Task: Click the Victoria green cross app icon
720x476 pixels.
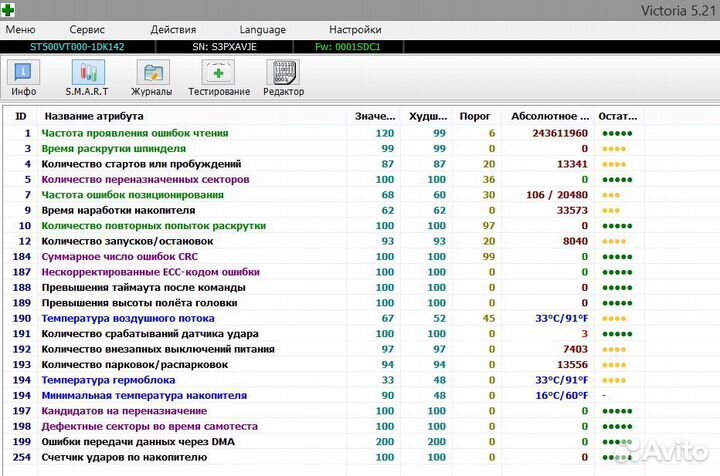Action: coord(10,9)
